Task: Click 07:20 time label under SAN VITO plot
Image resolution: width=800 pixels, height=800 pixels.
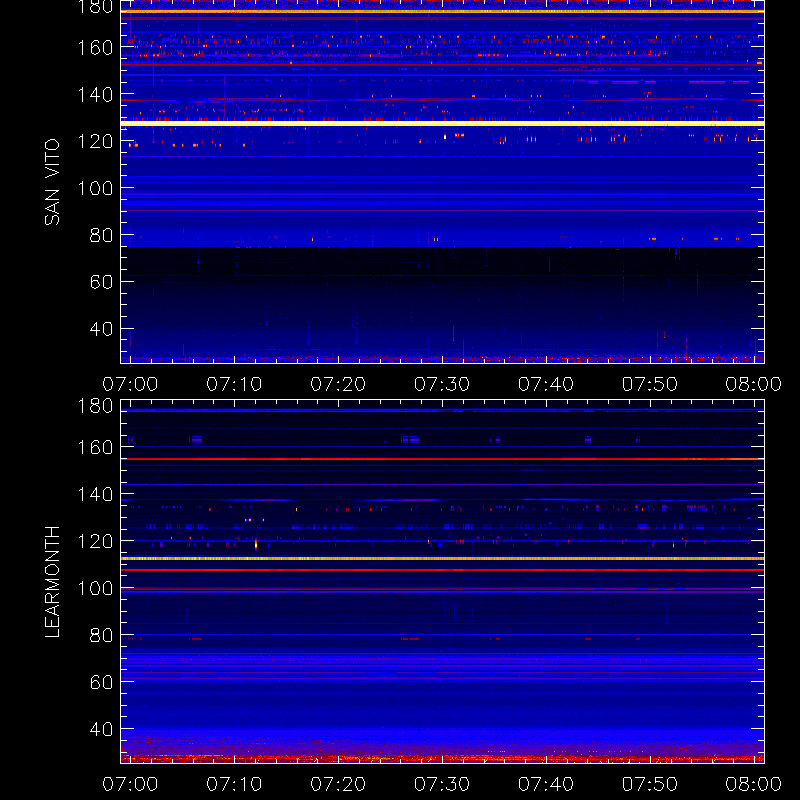Action: coord(338,384)
